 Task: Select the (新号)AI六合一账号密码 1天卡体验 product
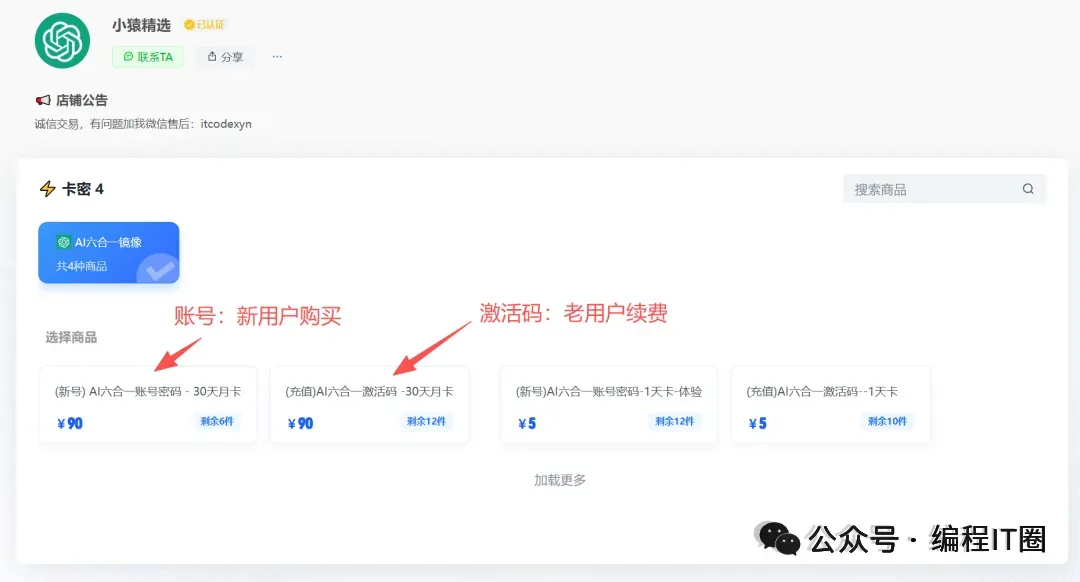(609, 405)
